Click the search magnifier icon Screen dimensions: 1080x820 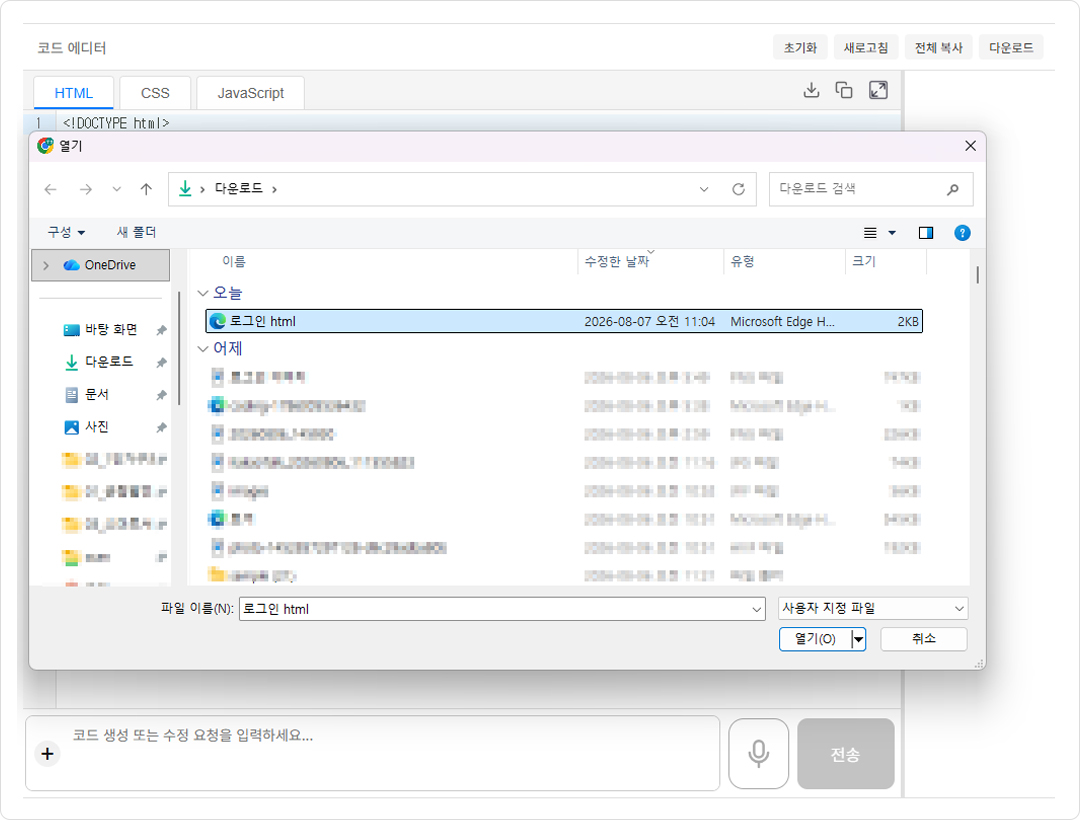click(953, 189)
